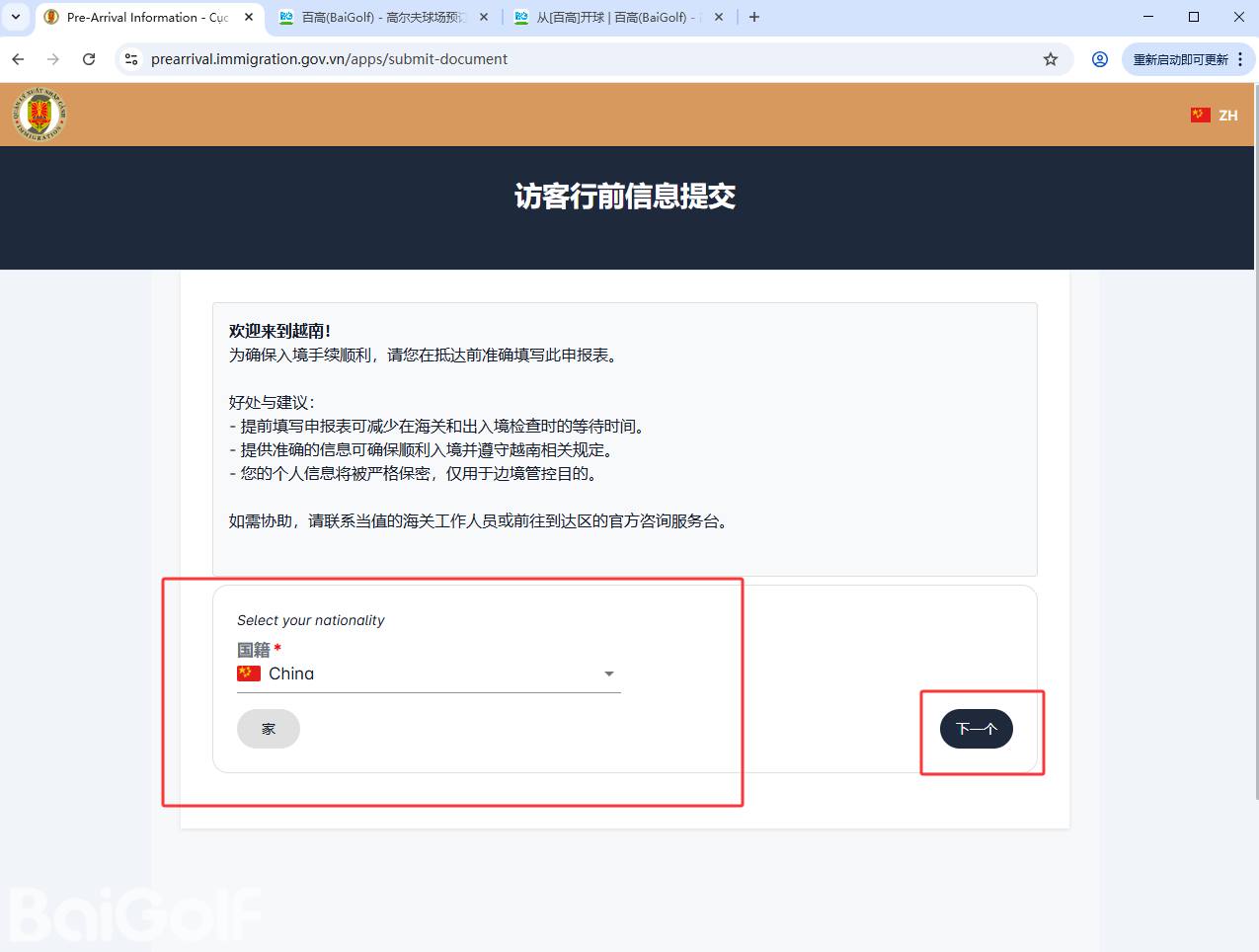Click the tab search chevron button
The image size is (1259, 952).
[x=16, y=17]
